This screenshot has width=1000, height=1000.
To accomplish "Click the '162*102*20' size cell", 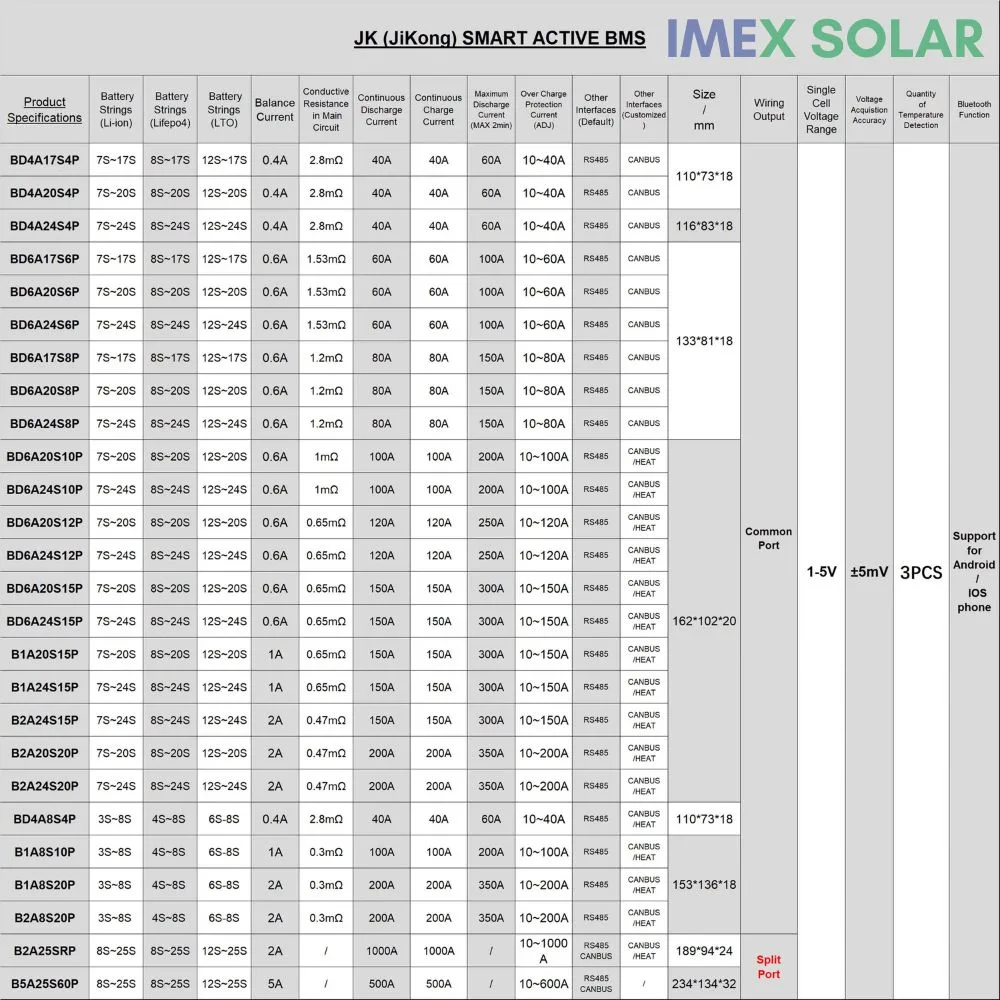I will (704, 621).
